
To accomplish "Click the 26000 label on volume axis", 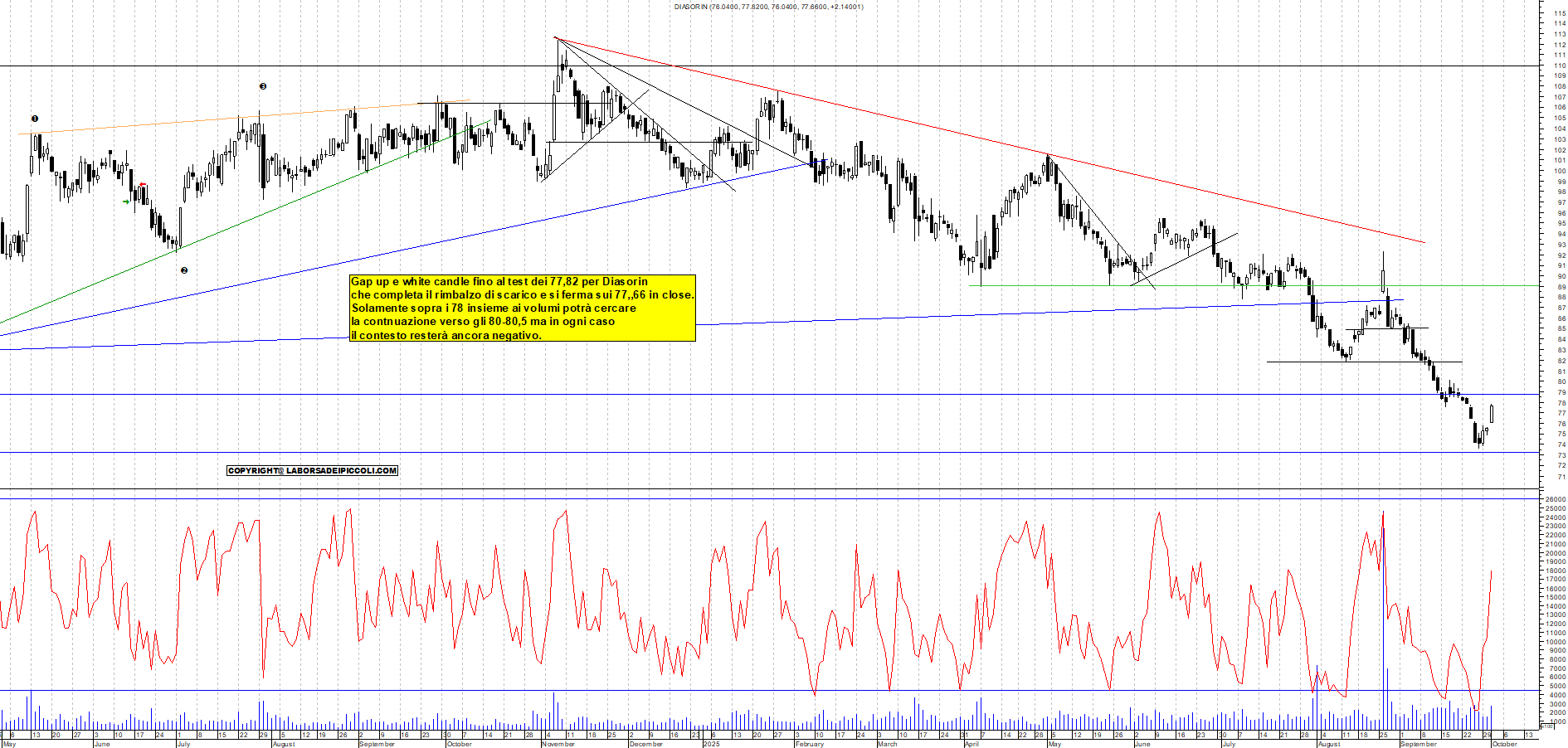I will coord(1554,500).
